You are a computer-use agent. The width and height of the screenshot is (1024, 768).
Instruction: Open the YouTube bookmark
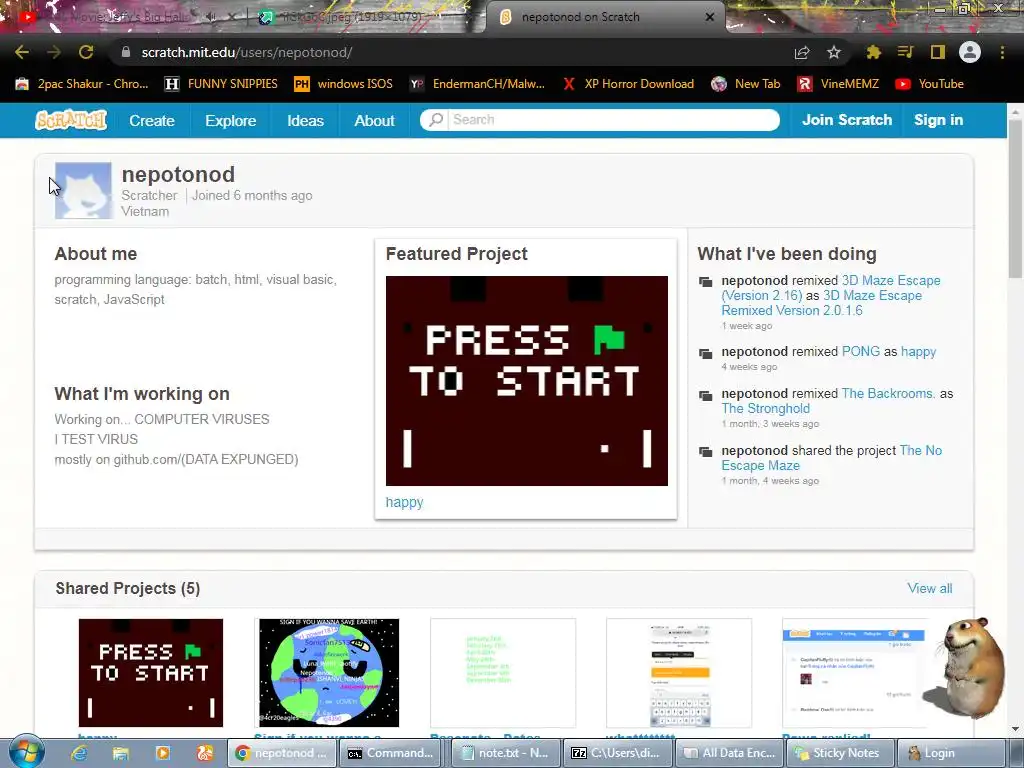pos(929,84)
